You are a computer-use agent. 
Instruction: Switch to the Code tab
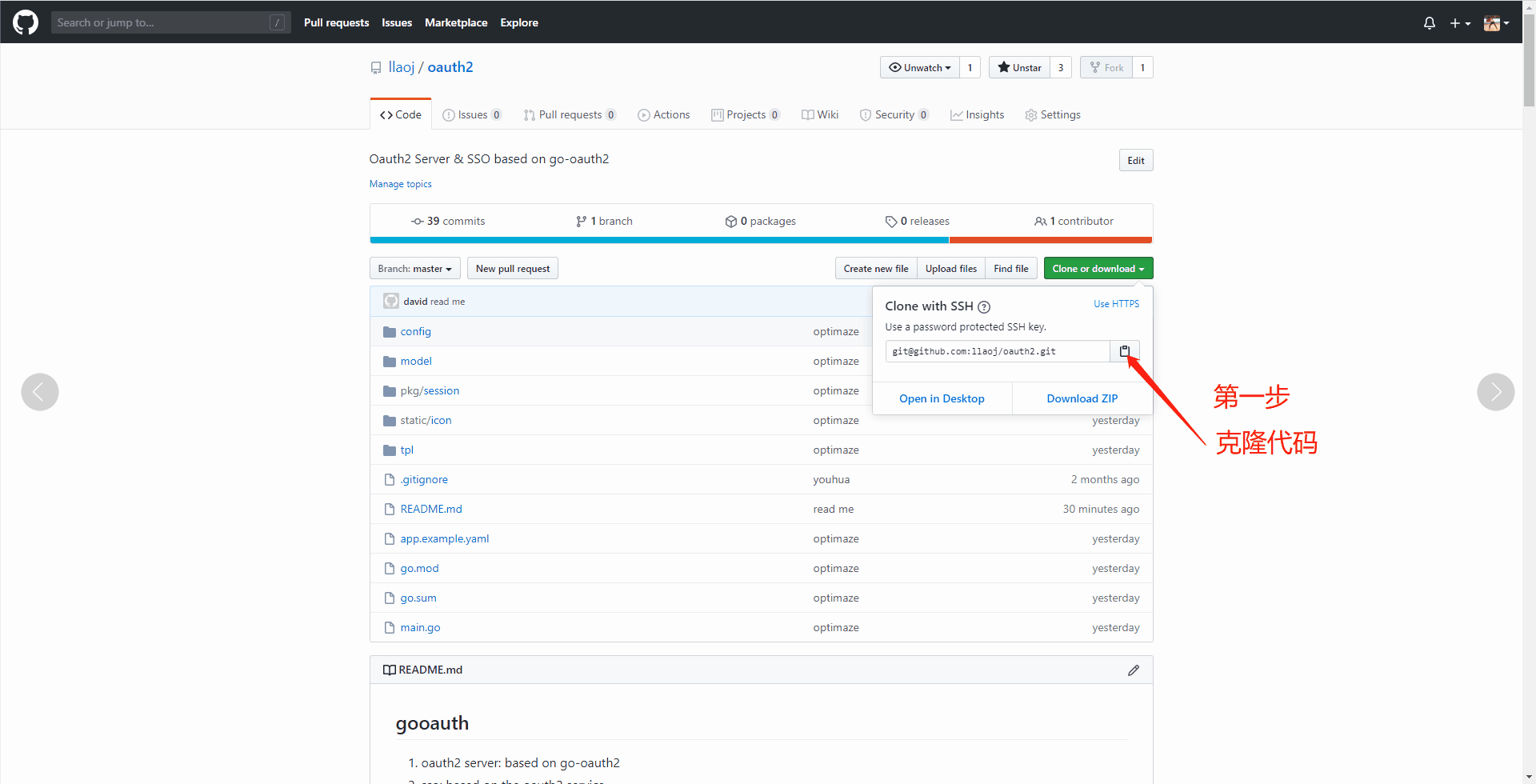(401, 115)
